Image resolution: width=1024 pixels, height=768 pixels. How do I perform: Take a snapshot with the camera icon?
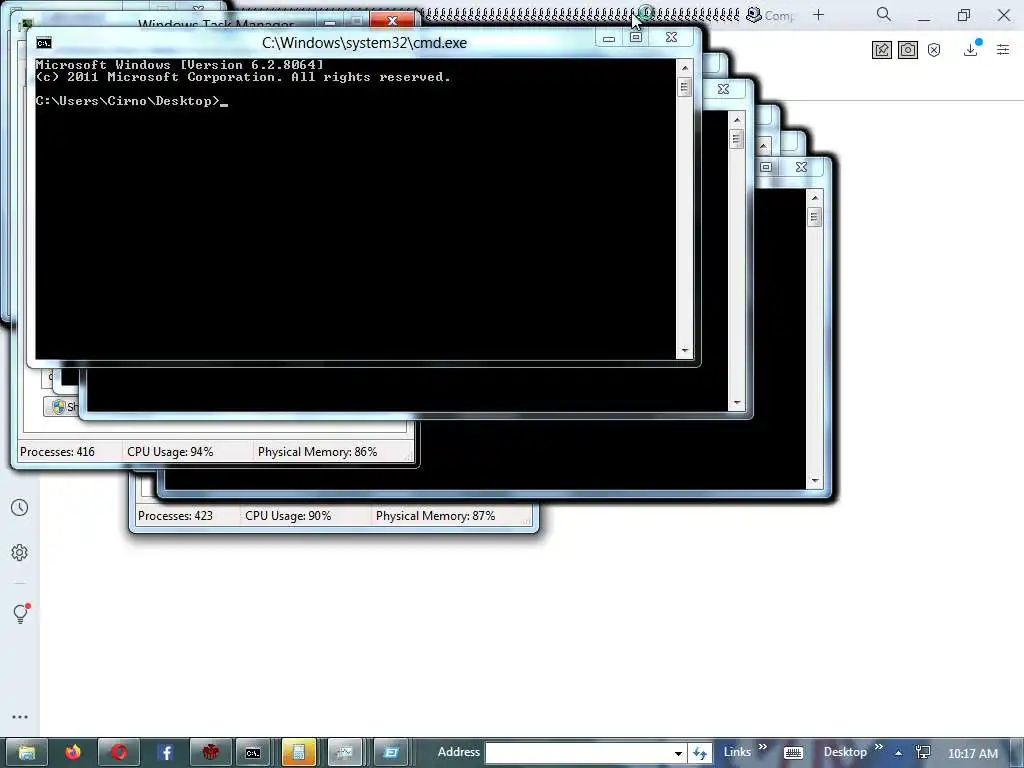point(908,50)
